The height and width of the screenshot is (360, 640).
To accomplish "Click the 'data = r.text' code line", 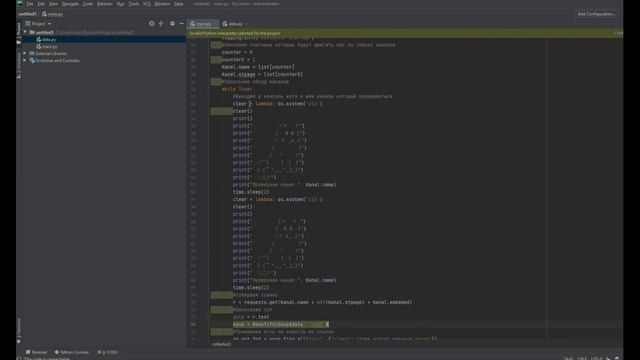I will pos(251,317).
